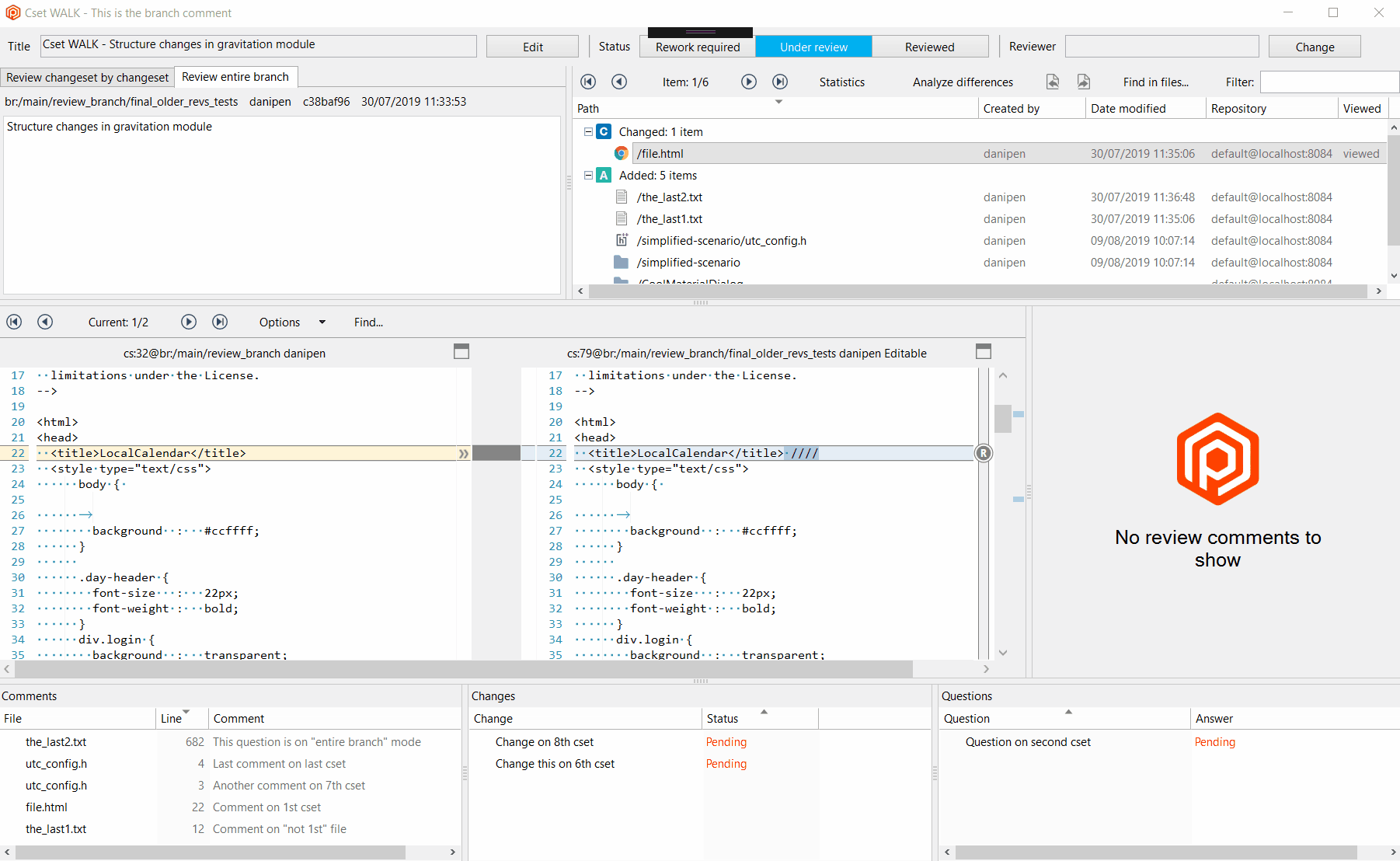1400x861 pixels.
Task: Navigate to next item with forward arrow
Action: click(748, 82)
